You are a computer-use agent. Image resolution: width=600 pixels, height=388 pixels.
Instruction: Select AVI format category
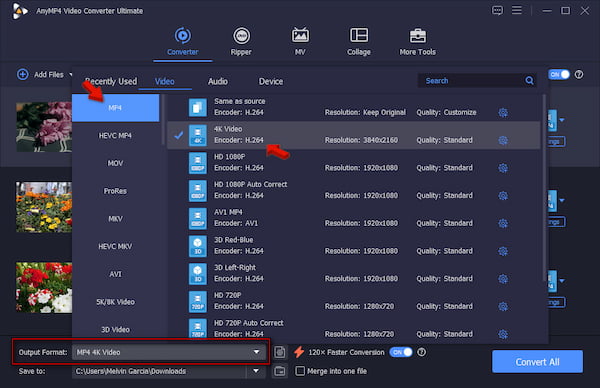[116, 274]
